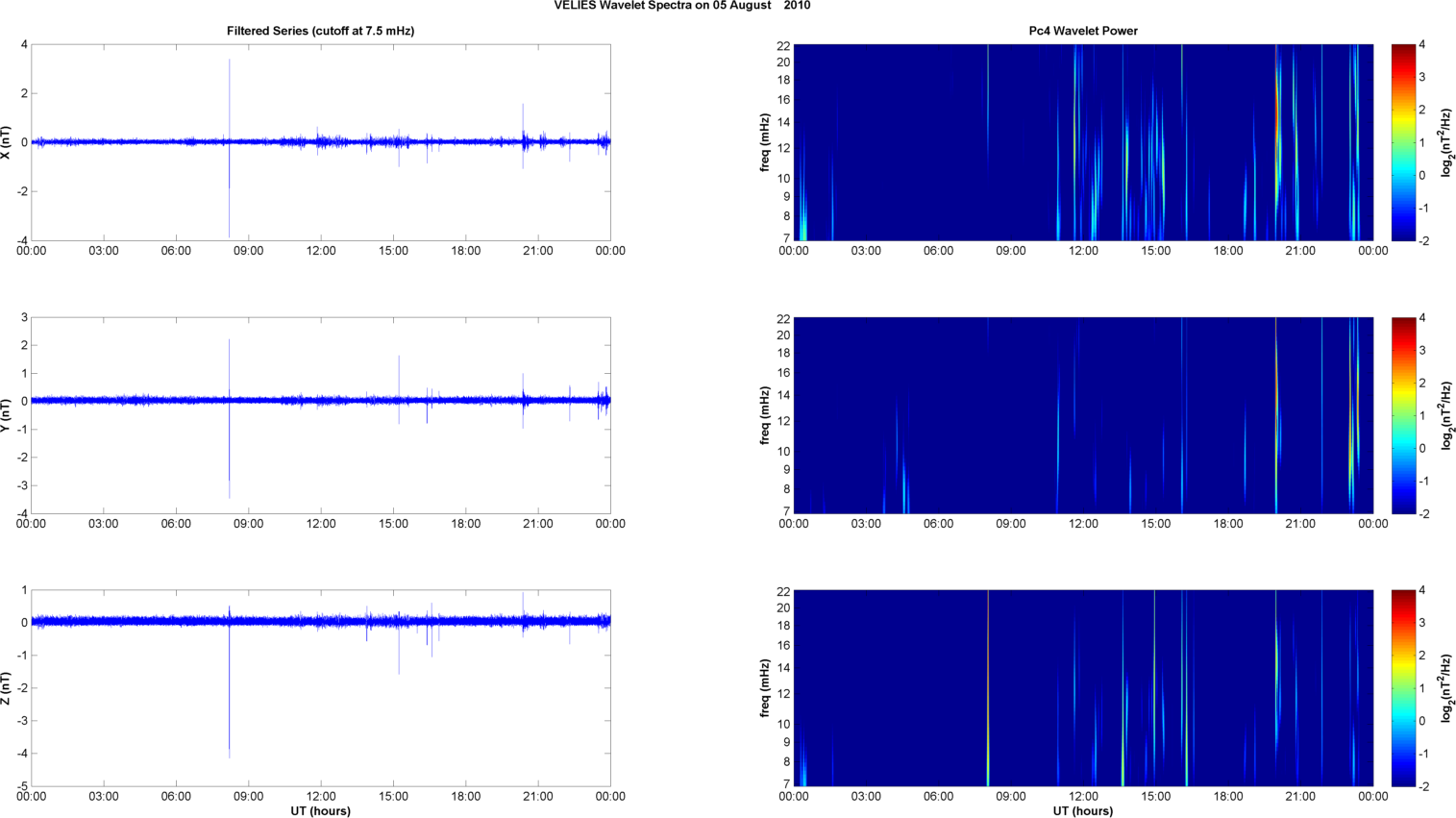Click the 'Z (nT)' axis label

point(7,688)
